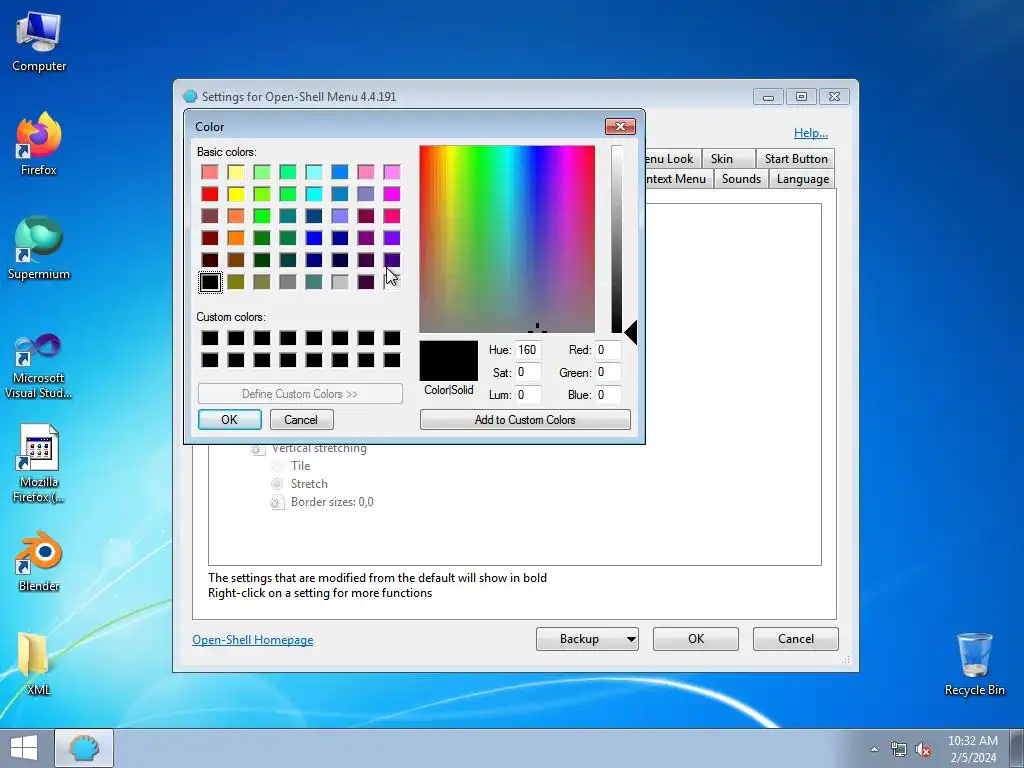Select the cyan basic color swatch
Screen dimensions: 1024x768
pyautogui.click(x=314, y=194)
